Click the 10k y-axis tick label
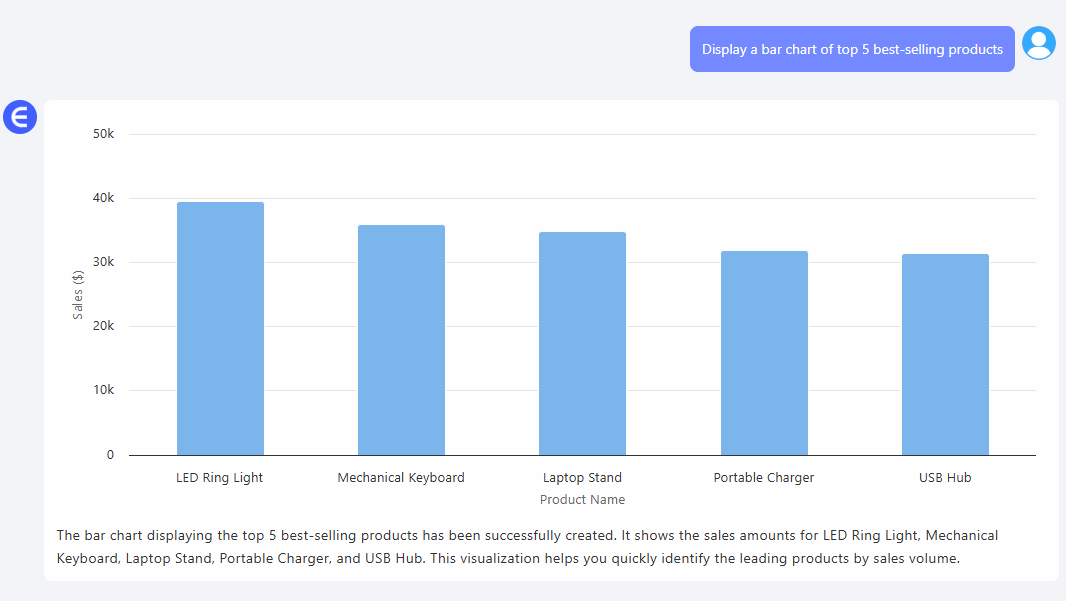The image size is (1066, 601). tap(104, 390)
